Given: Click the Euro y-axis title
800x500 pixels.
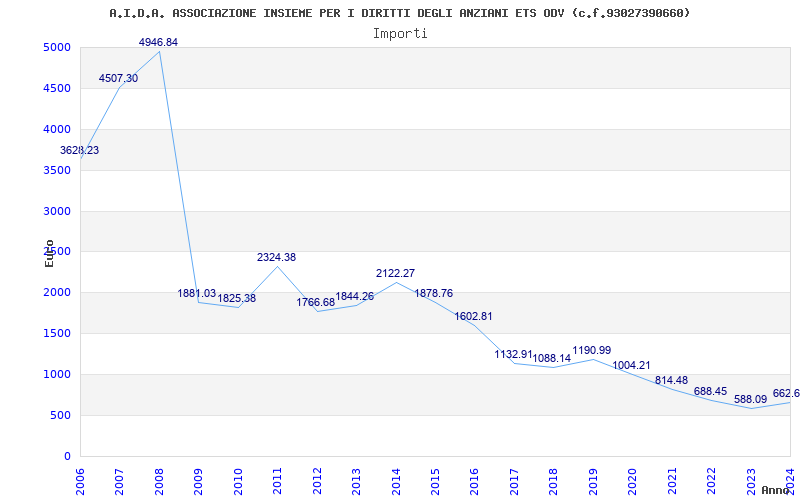Looking at the screenshot, I should point(49,252).
